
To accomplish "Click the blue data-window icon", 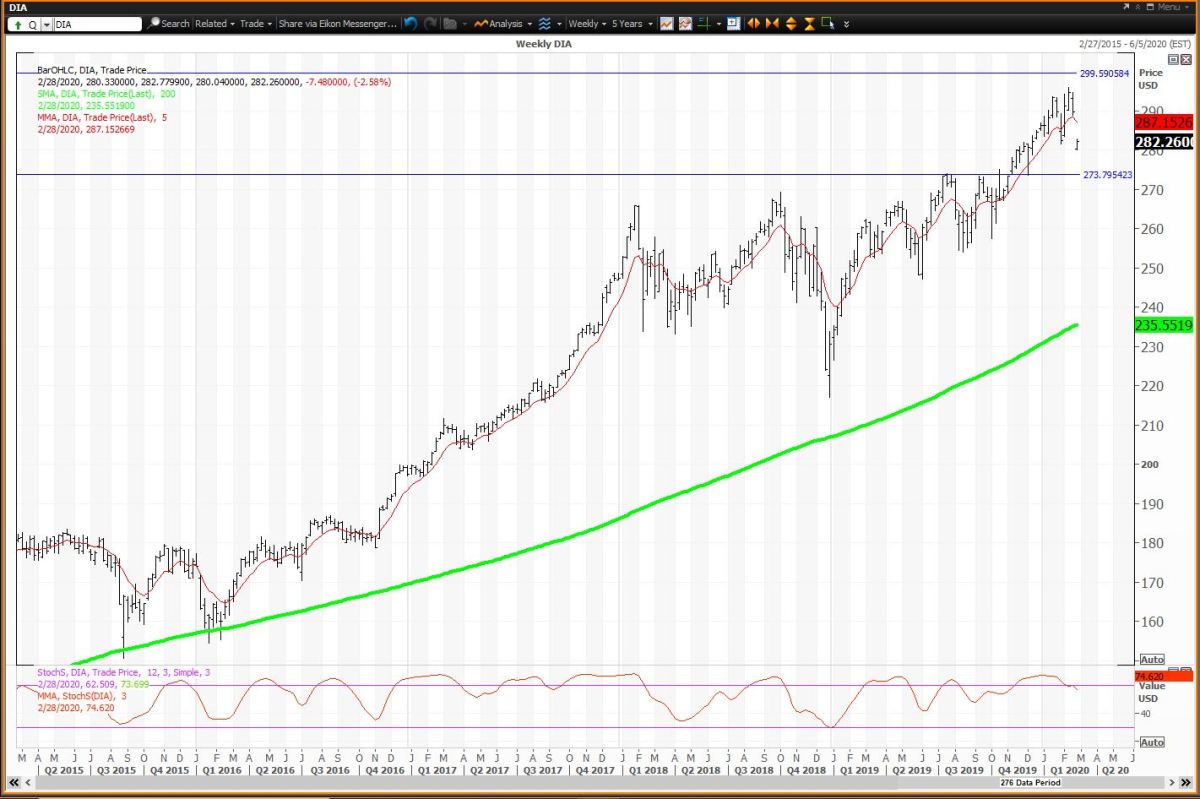I will pyautogui.click(x=733, y=23).
